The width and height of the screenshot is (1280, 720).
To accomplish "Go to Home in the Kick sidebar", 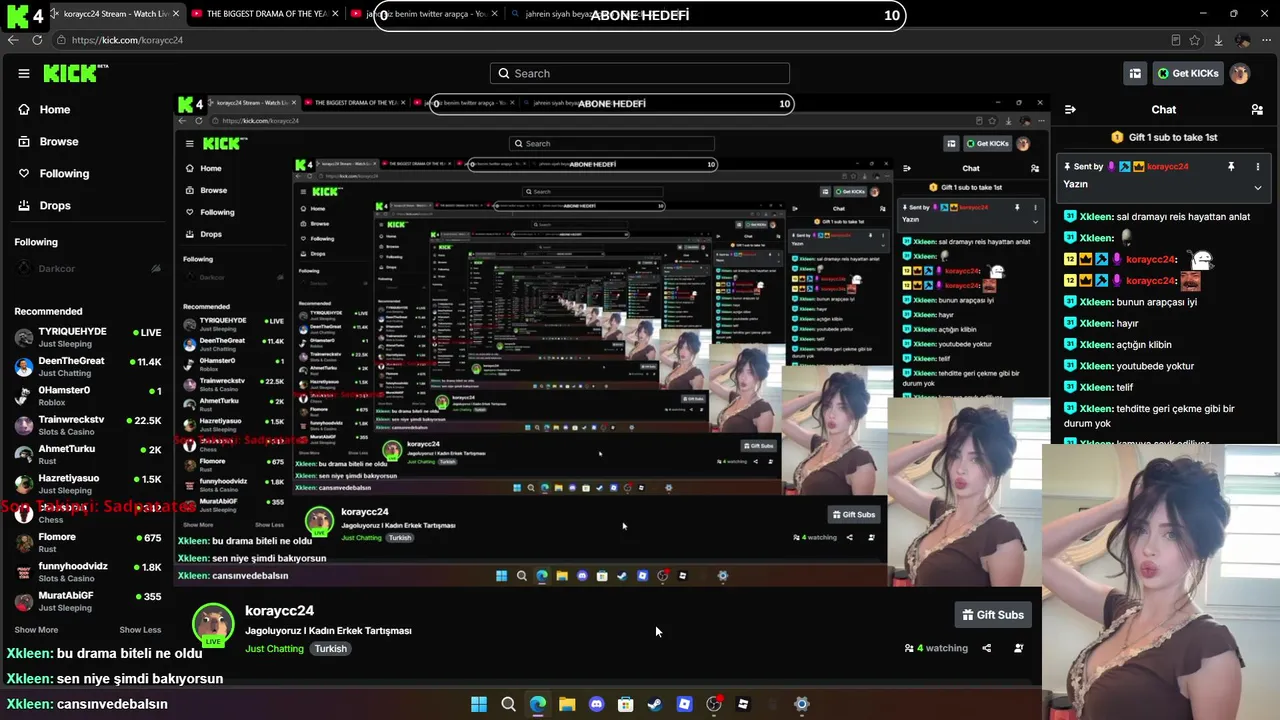I will coord(45,110).
